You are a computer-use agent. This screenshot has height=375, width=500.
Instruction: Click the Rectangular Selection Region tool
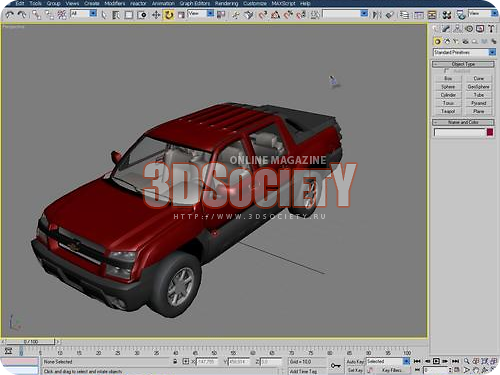point(129,15)
